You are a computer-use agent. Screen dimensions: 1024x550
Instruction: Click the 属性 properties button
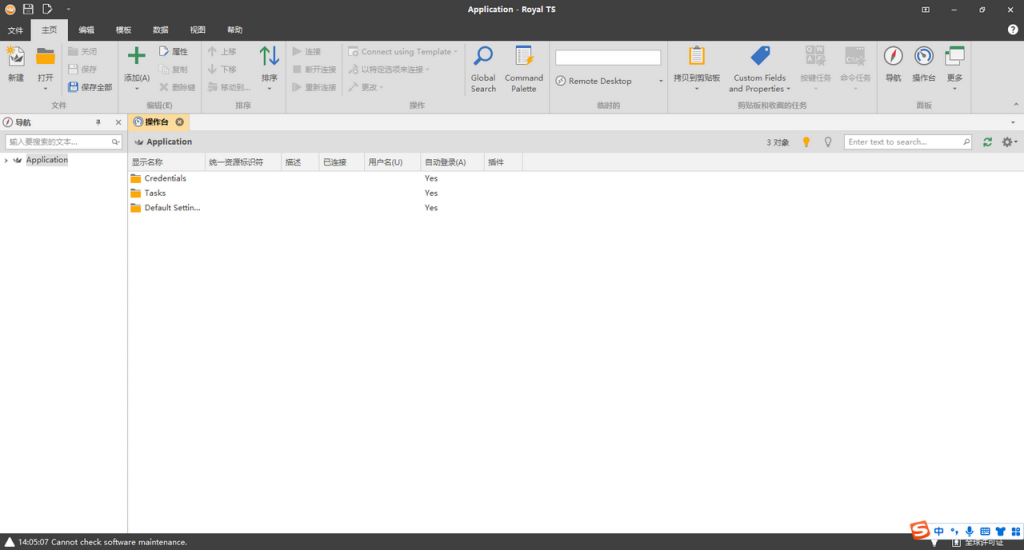(x=173, y=51)
